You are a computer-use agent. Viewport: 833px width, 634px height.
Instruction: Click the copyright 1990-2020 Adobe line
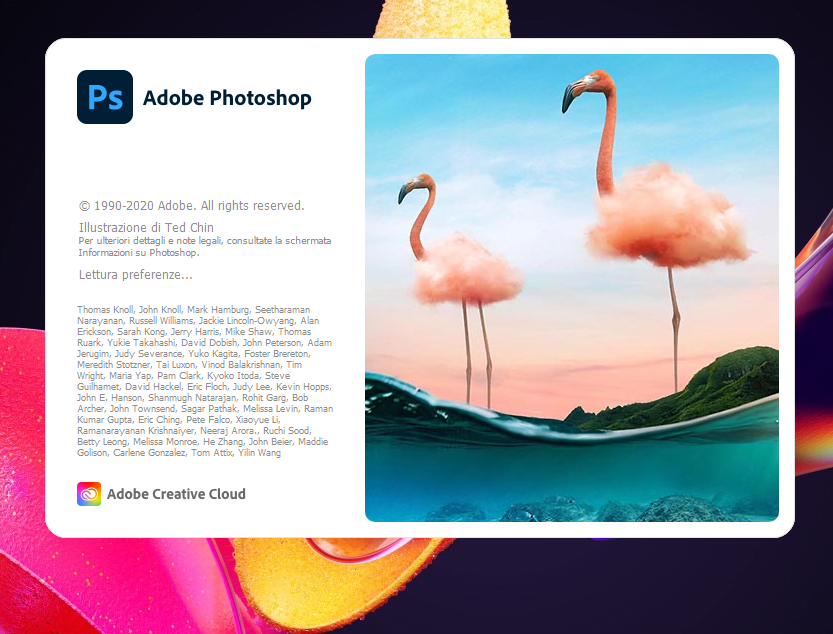(x=191, y=206)
